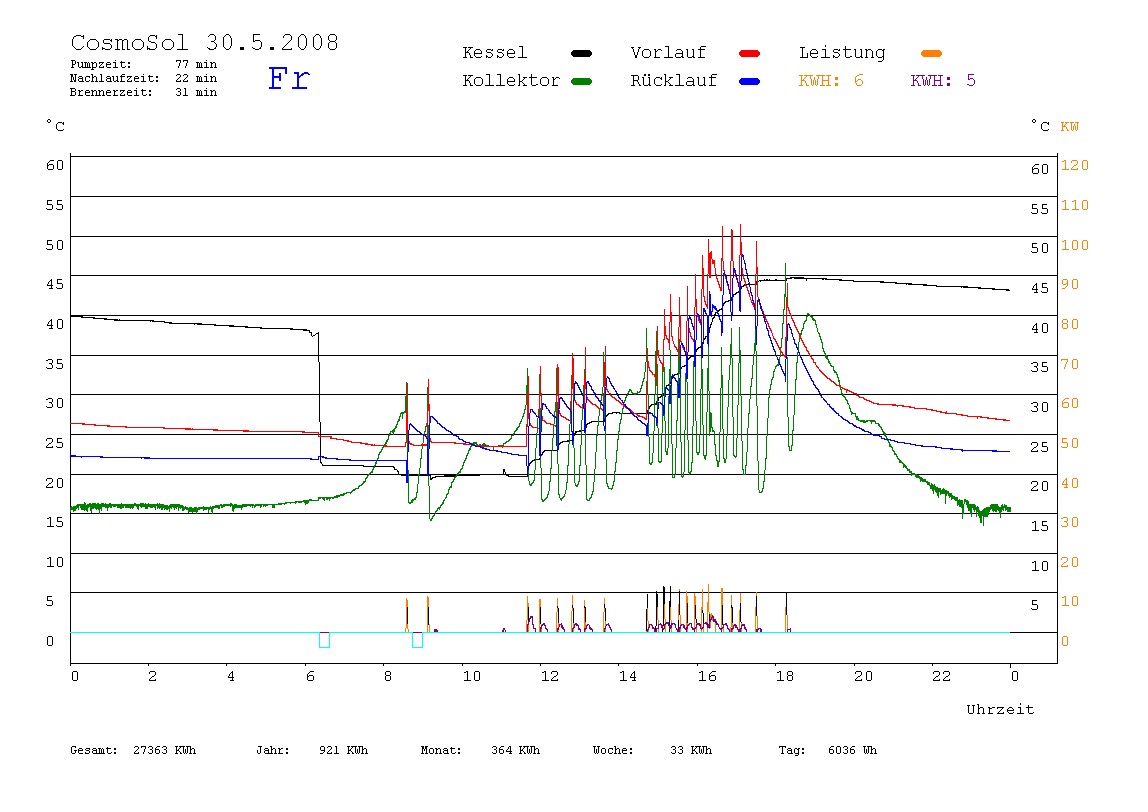The image size is (1148, 812).
Task: Click the Vorlauf legend label
Action: click(x=668, y=53)
